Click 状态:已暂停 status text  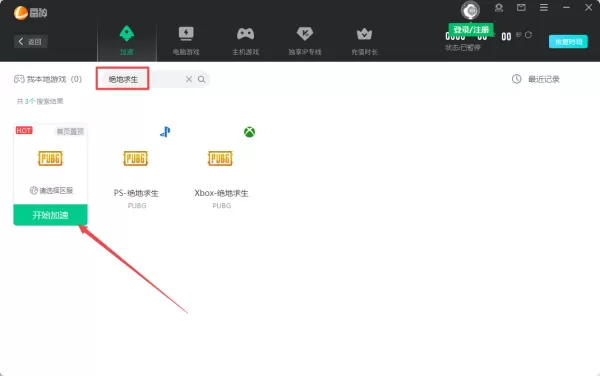(x=463, y=47)
